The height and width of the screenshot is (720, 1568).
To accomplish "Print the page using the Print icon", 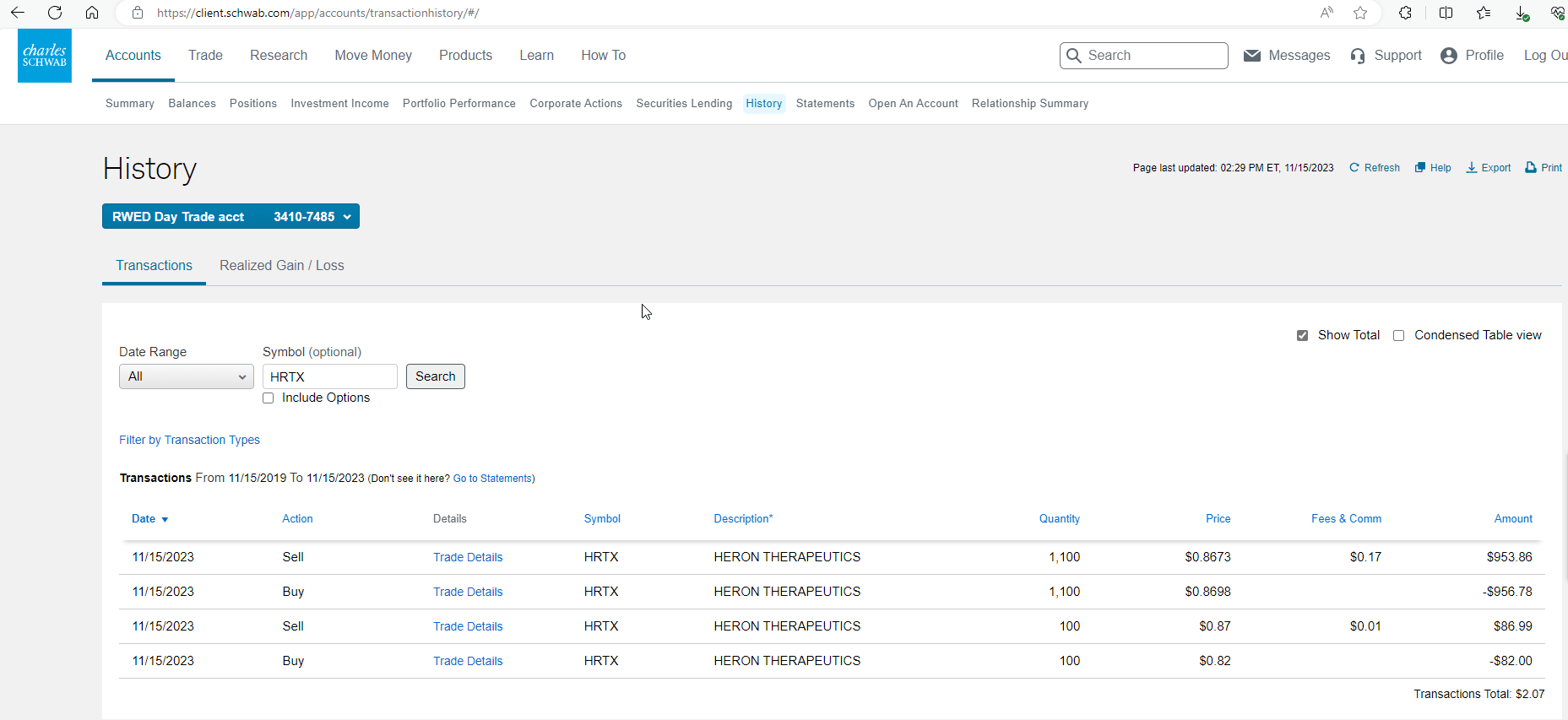I will 1531,168.
